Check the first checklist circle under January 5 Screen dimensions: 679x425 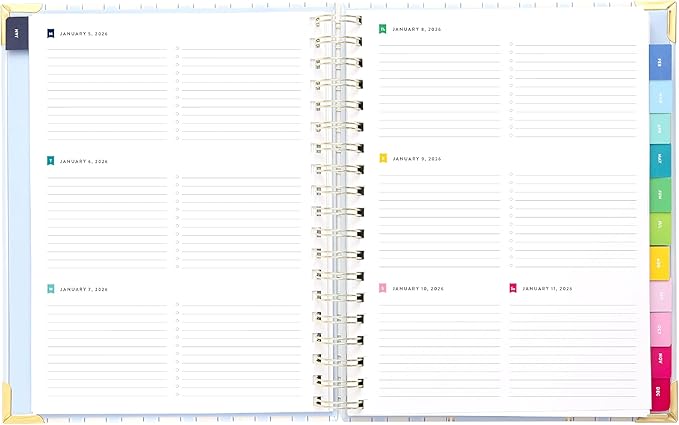click(x=178, y=48)
